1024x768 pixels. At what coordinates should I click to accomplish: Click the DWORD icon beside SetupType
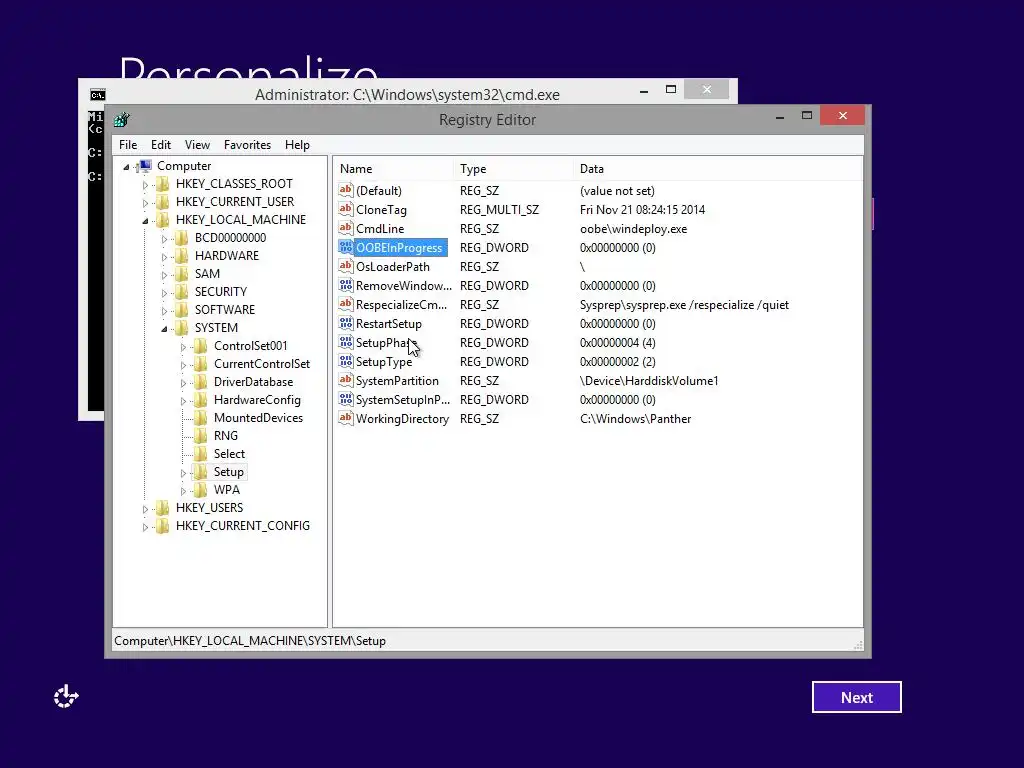(x=345, y=360)
